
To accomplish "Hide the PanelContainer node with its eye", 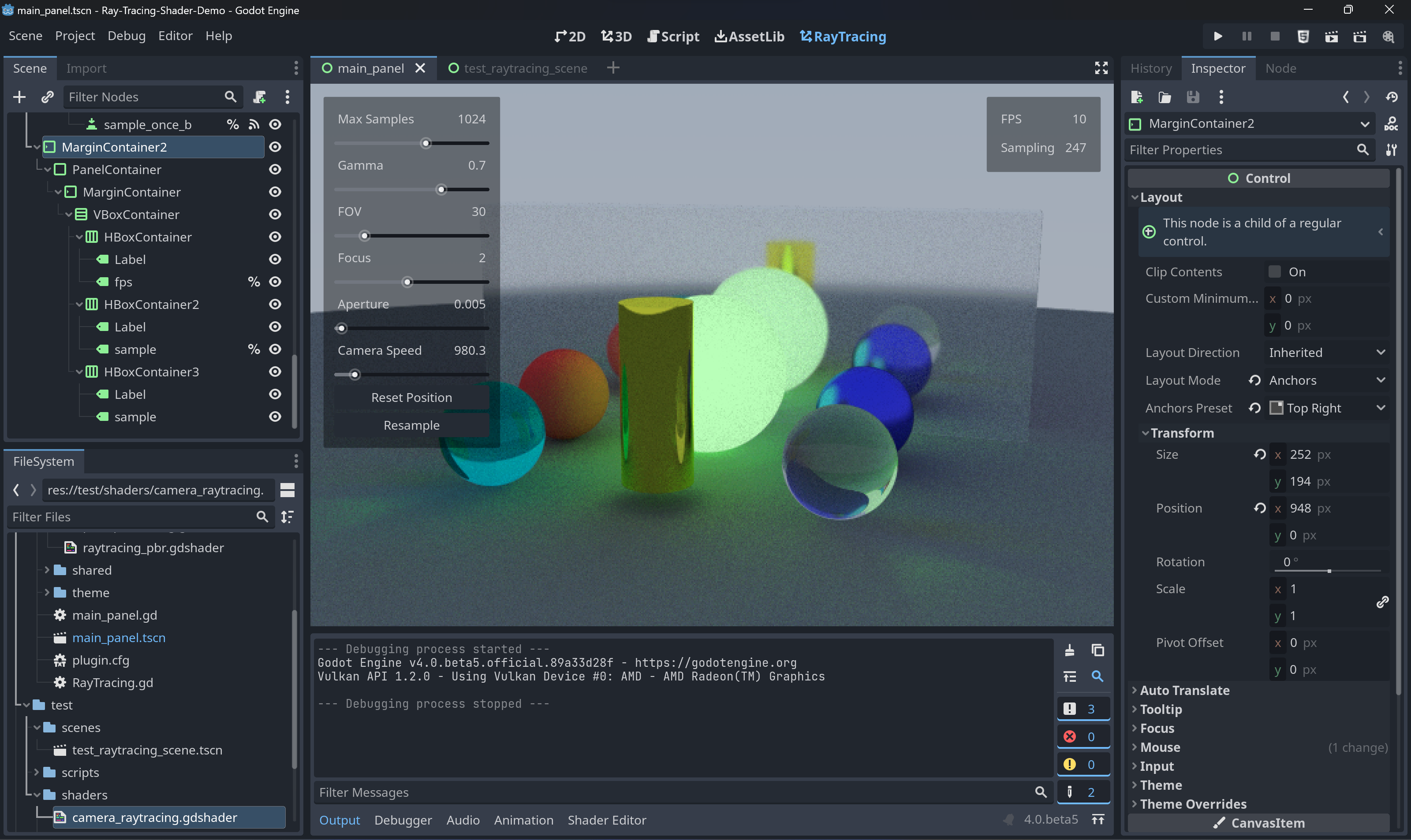I will [275, 169].
